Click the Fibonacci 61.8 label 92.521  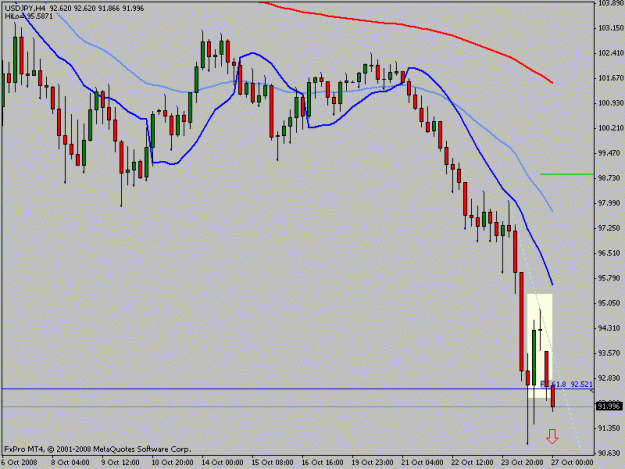tap(566, 384)
